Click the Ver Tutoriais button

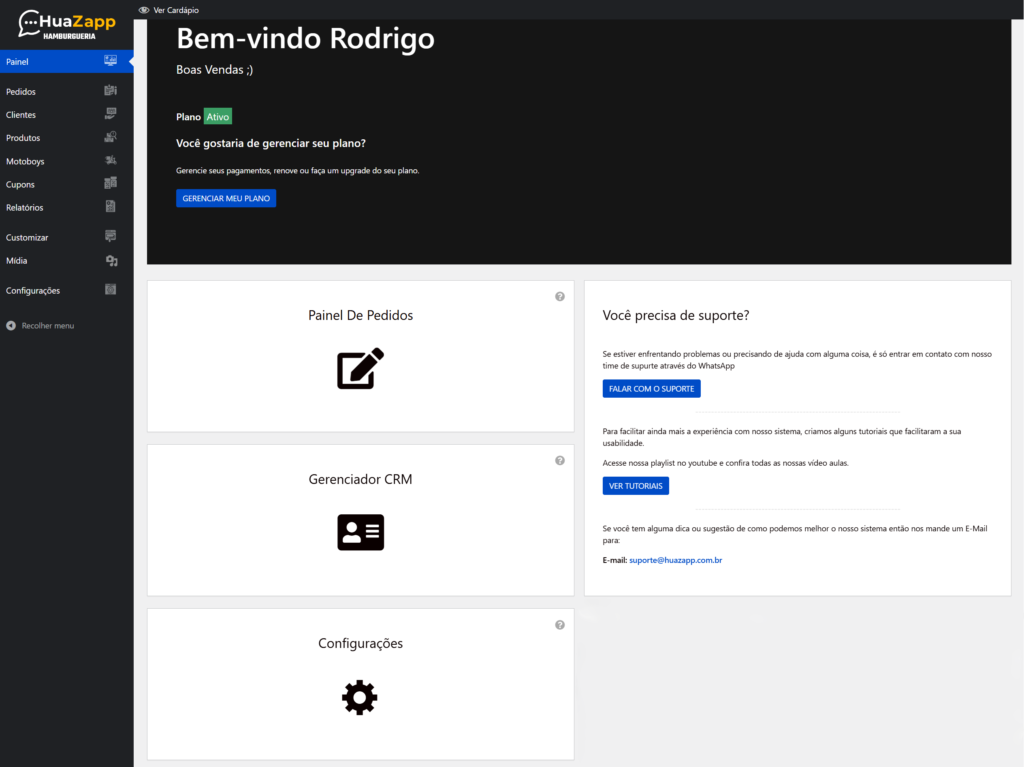635,486
